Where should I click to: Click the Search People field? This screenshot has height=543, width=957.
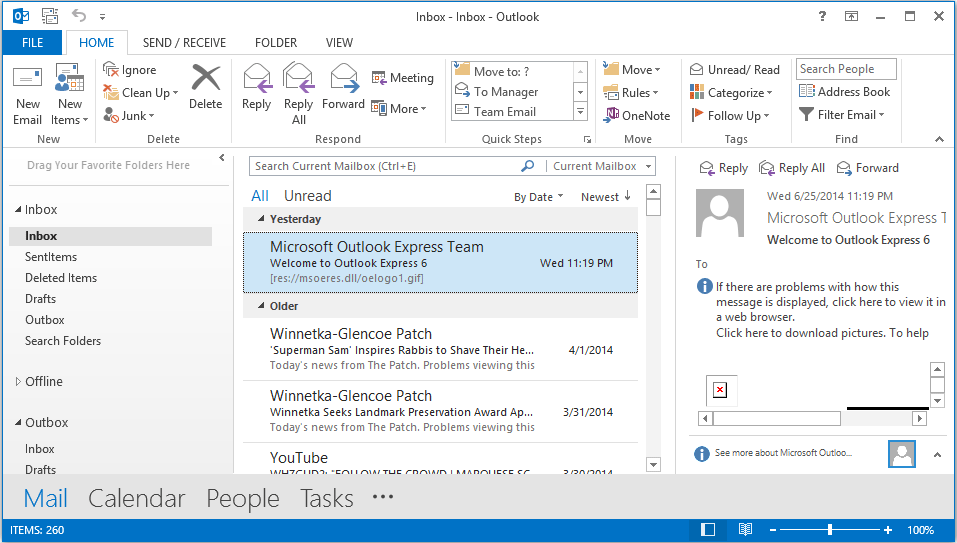pyautogui.click(x=846, y=69)
